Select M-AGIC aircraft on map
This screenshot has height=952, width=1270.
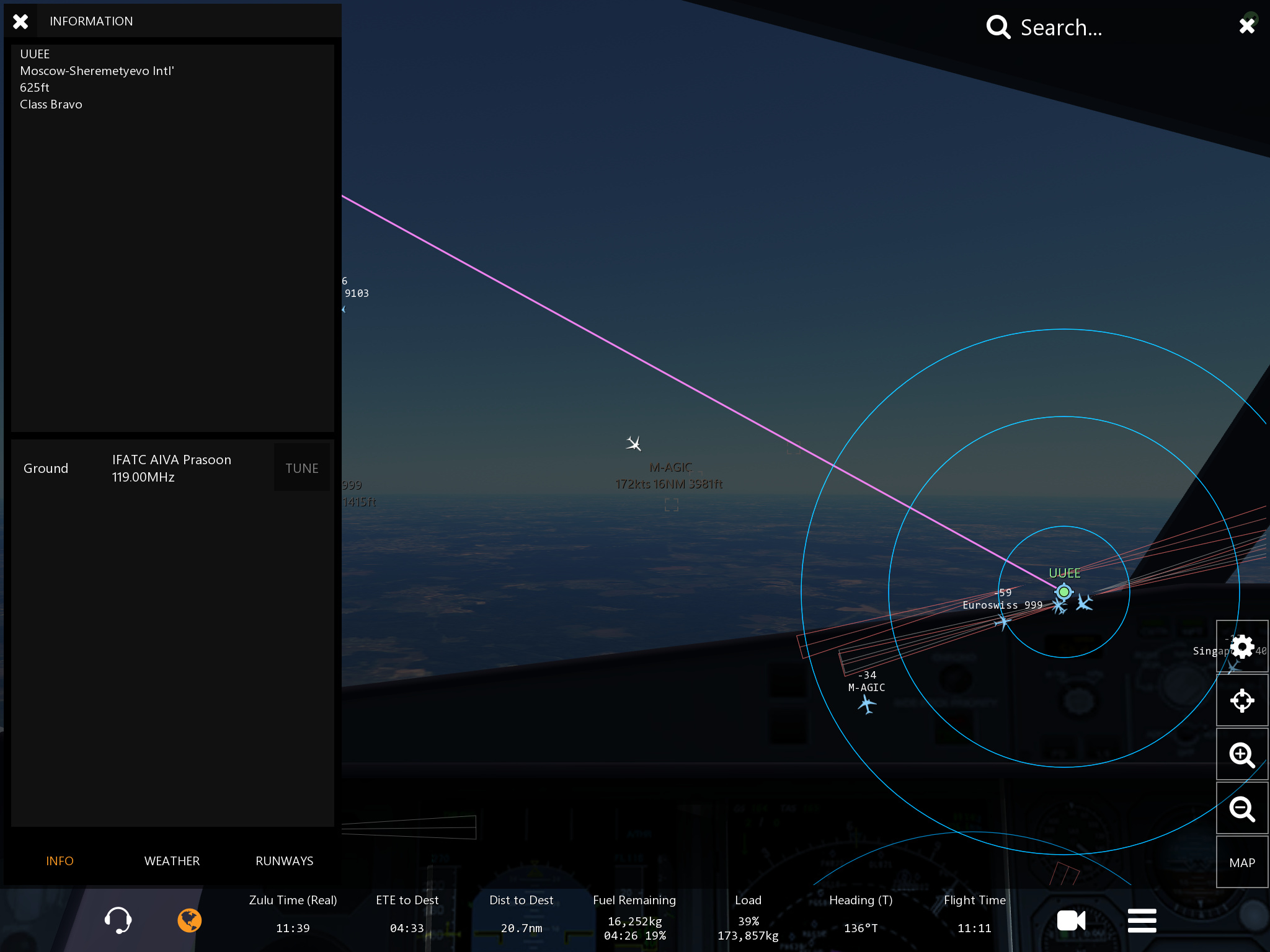pos(867,704)
